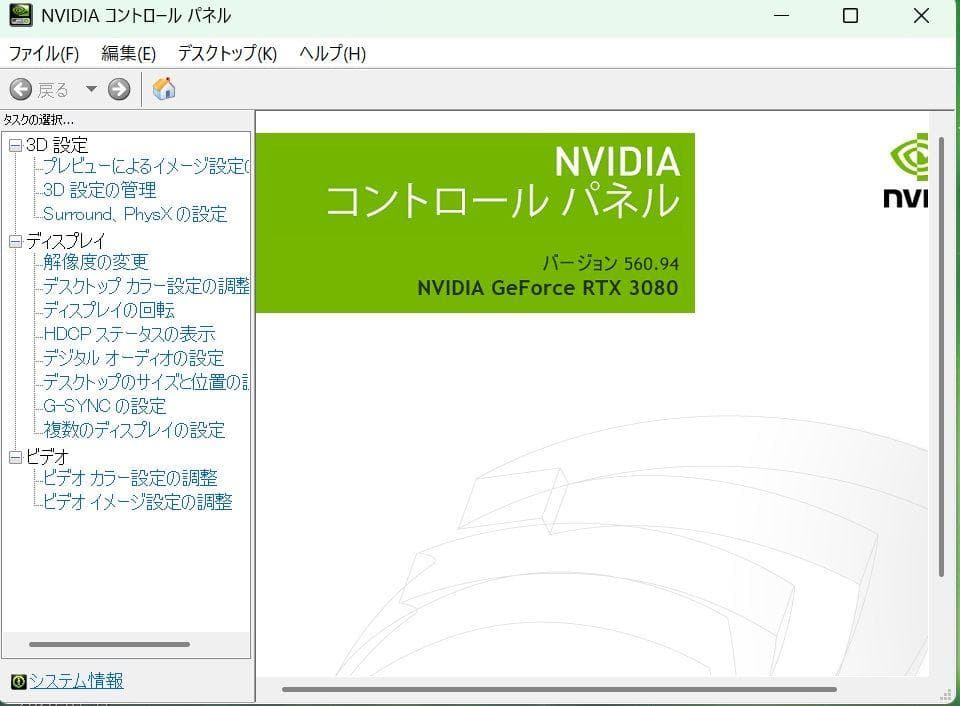This screenshot has width=960, height=706.
Task: Click the Back arrow icon in toolbar
Action: coord(20,89)
